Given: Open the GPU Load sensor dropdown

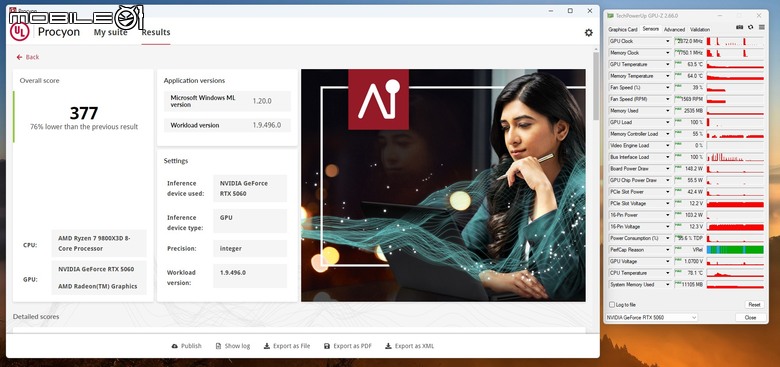Looking at the screenshot, I should (668, 122).
